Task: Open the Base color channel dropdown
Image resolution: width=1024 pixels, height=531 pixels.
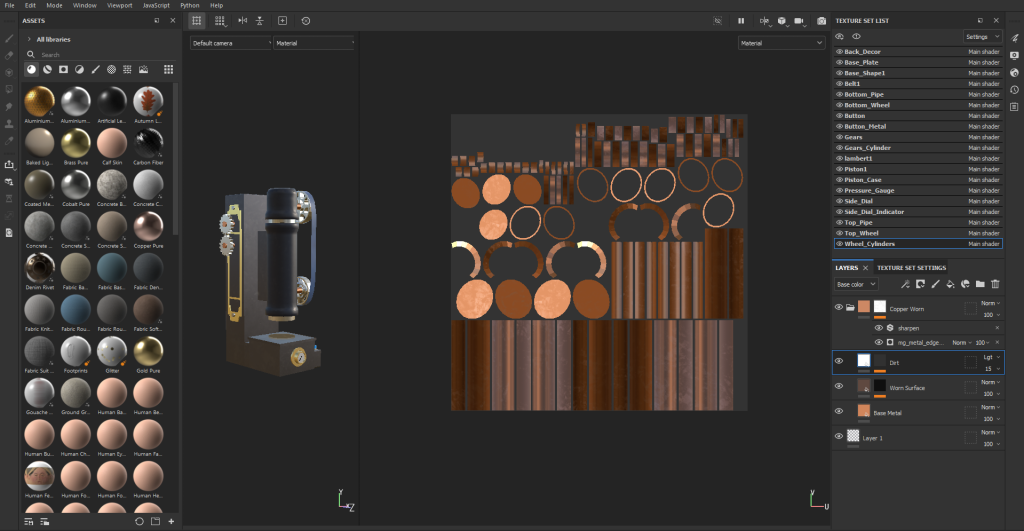Action: click(857, 284)
